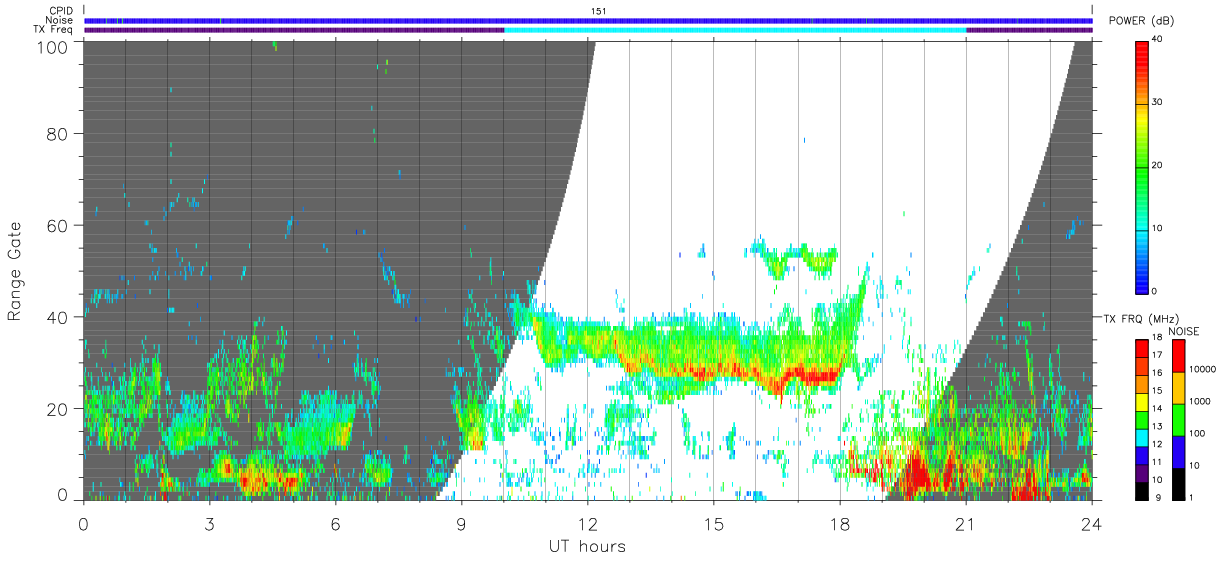
Task: Click the 1000 label on NOISE legend
Action: point(1201,401)
